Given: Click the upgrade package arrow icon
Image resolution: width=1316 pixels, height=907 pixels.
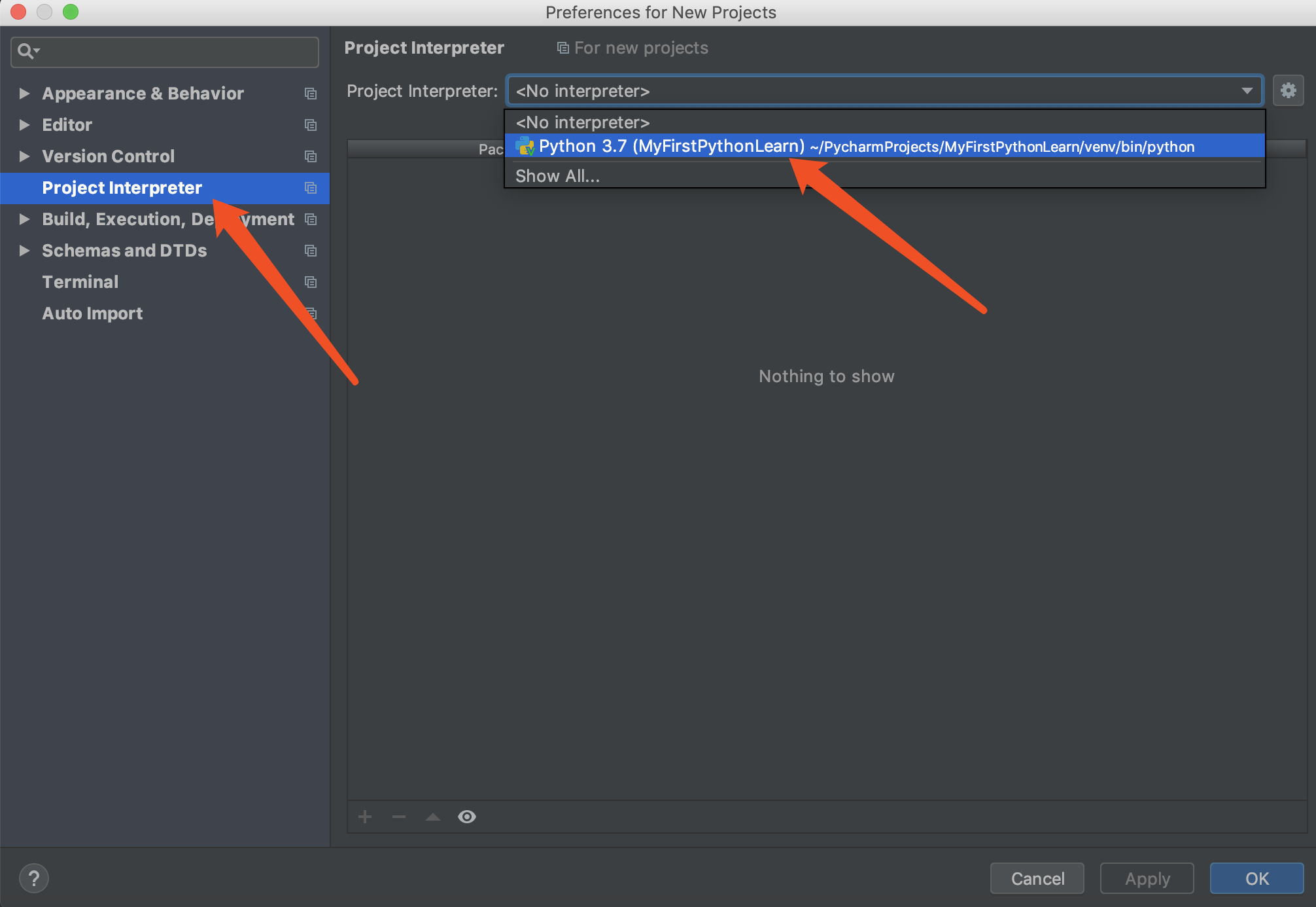Looking at the screenshot, I should pyautogui.click(x=433, y=817).
